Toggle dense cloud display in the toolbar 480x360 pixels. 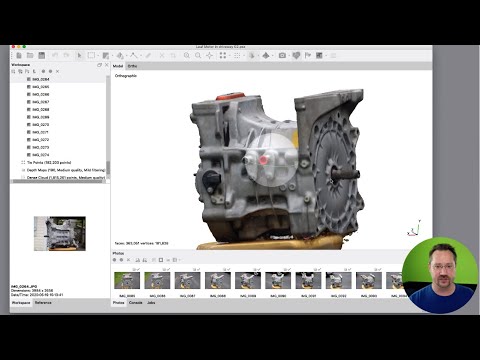tap(237, 55)
